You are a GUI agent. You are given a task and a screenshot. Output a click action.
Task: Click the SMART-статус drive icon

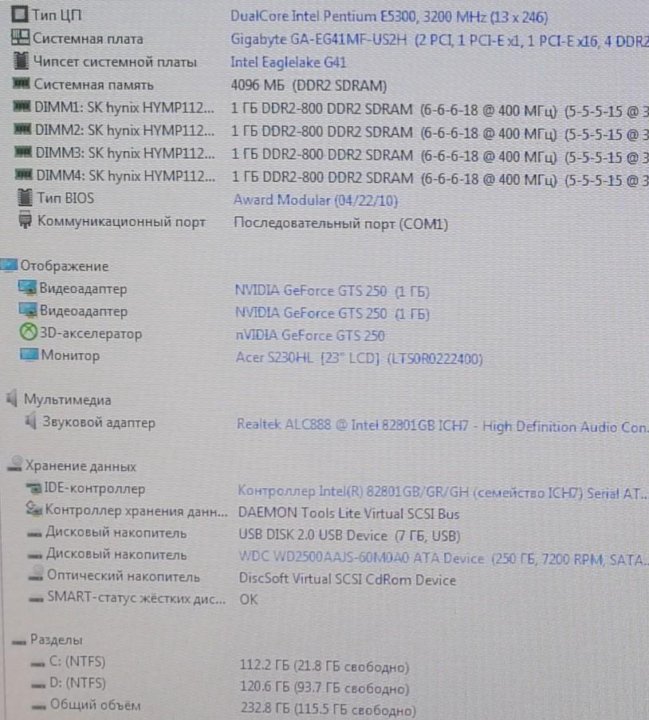coord(36,599)
